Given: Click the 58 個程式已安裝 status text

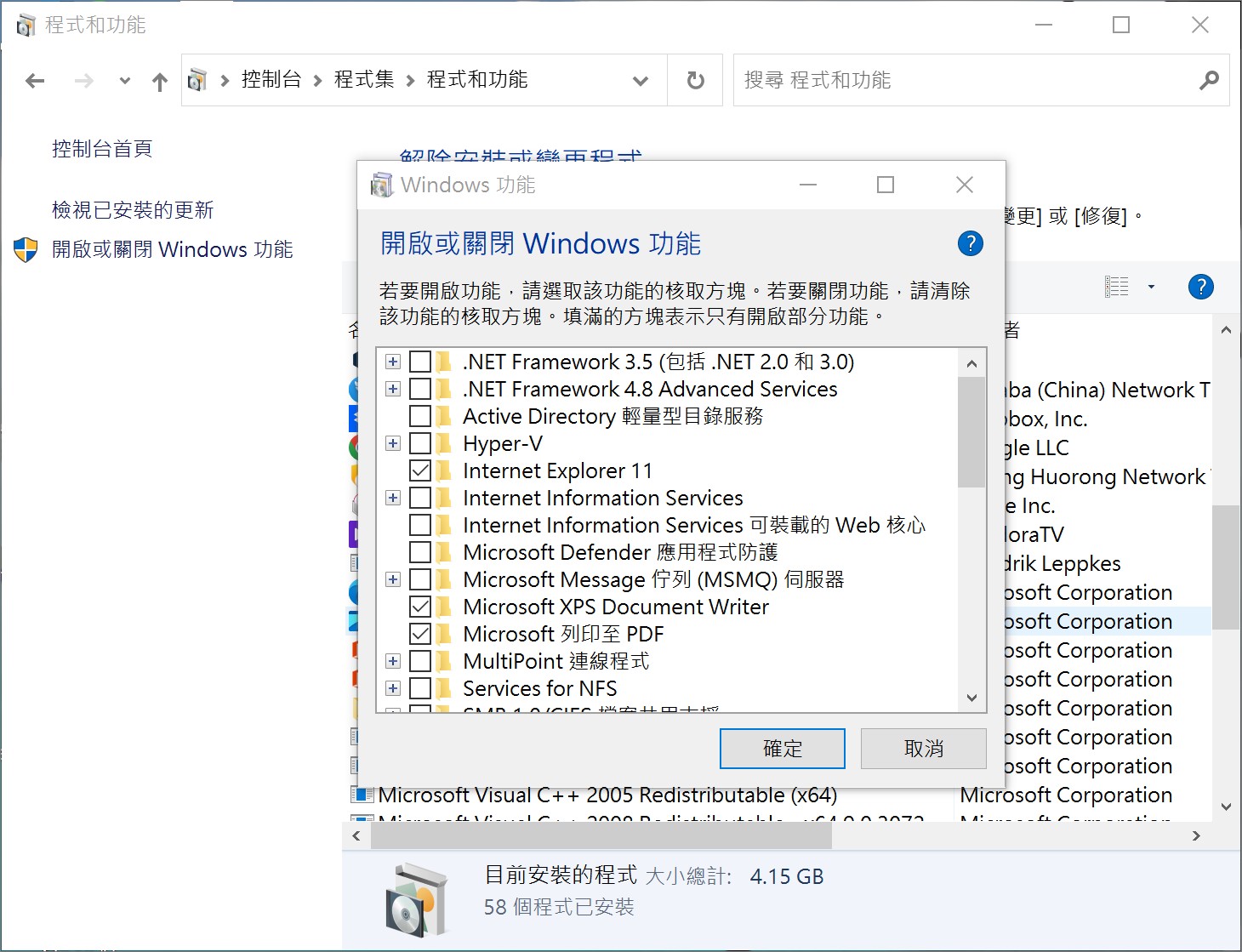Looking at the screenshot, I should tap(559, 907).
